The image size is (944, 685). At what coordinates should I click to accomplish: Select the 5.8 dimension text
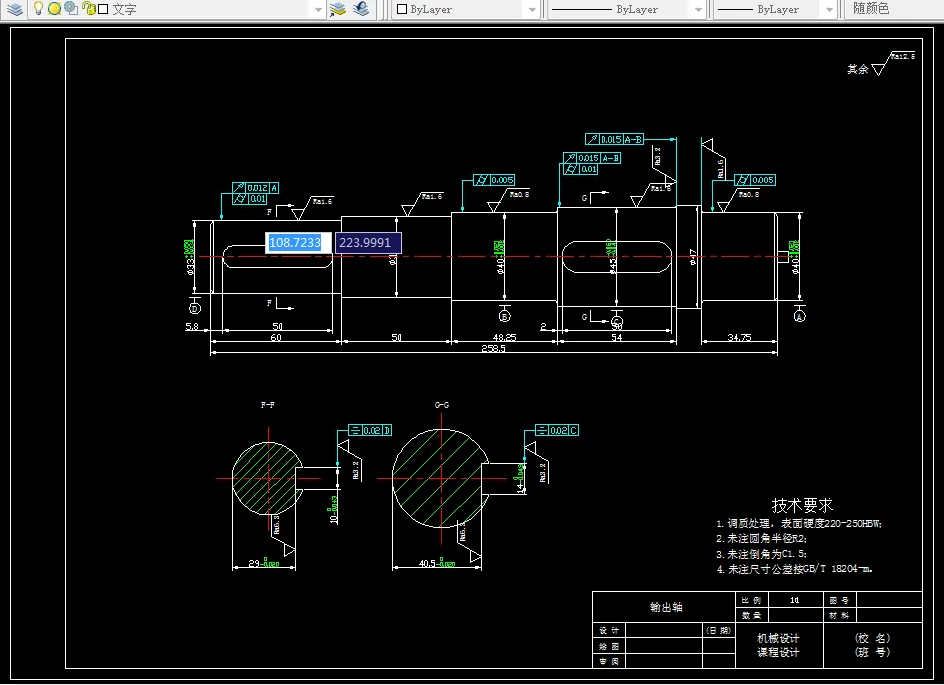191,327
